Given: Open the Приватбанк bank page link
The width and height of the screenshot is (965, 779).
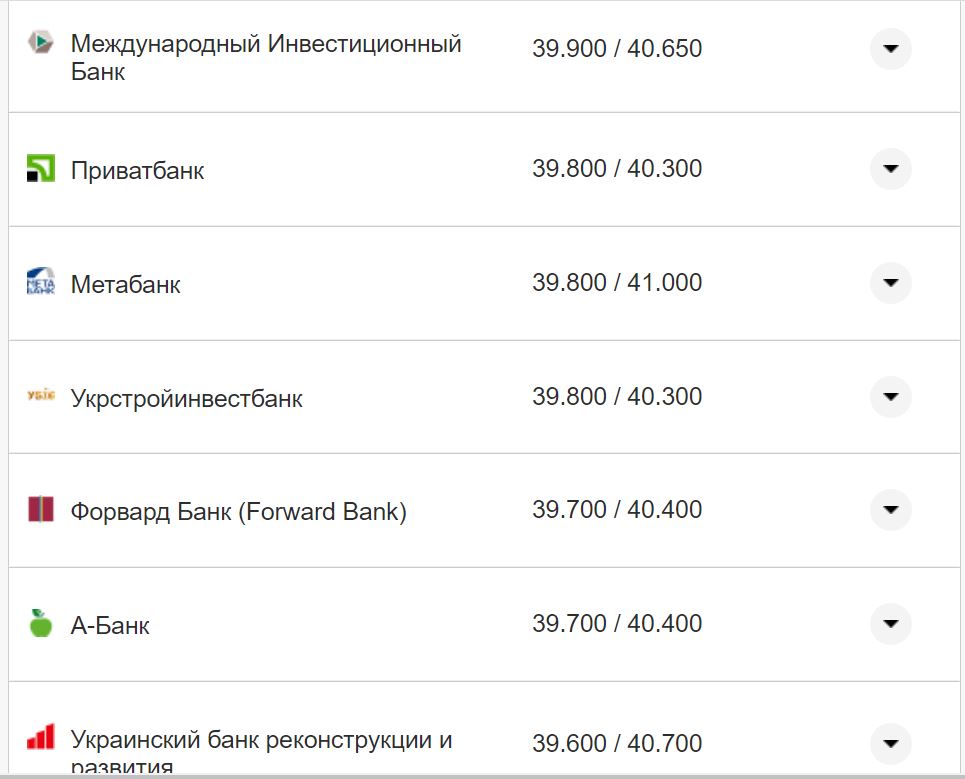Looking at the screenshot, I should tap(136, 170).
